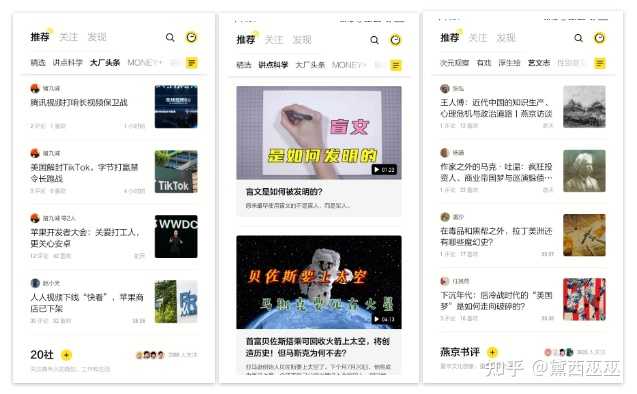Viewport: 637px width, 394px height.
Task: Tap the WWDC stage thumbnail
Action: pos(176,236)
